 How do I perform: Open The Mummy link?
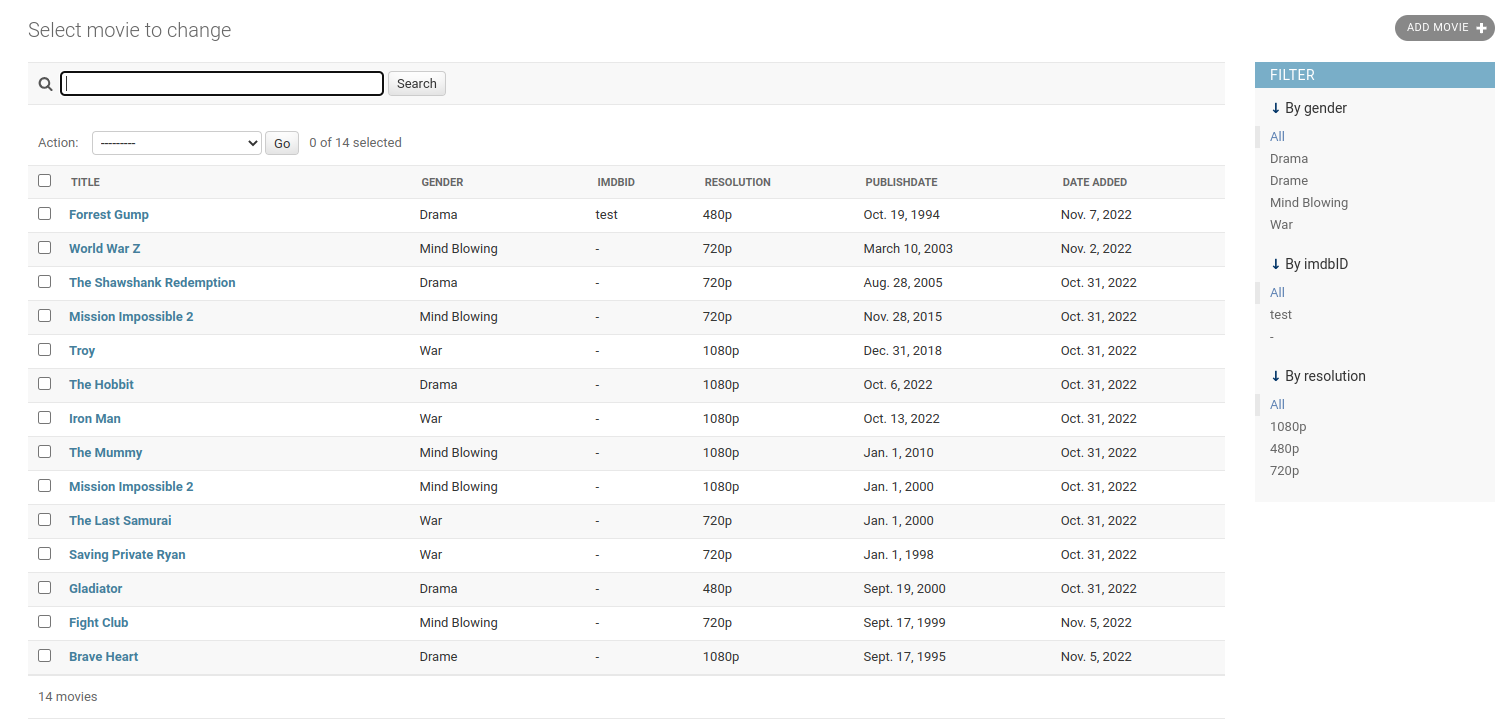click(106, 453)
